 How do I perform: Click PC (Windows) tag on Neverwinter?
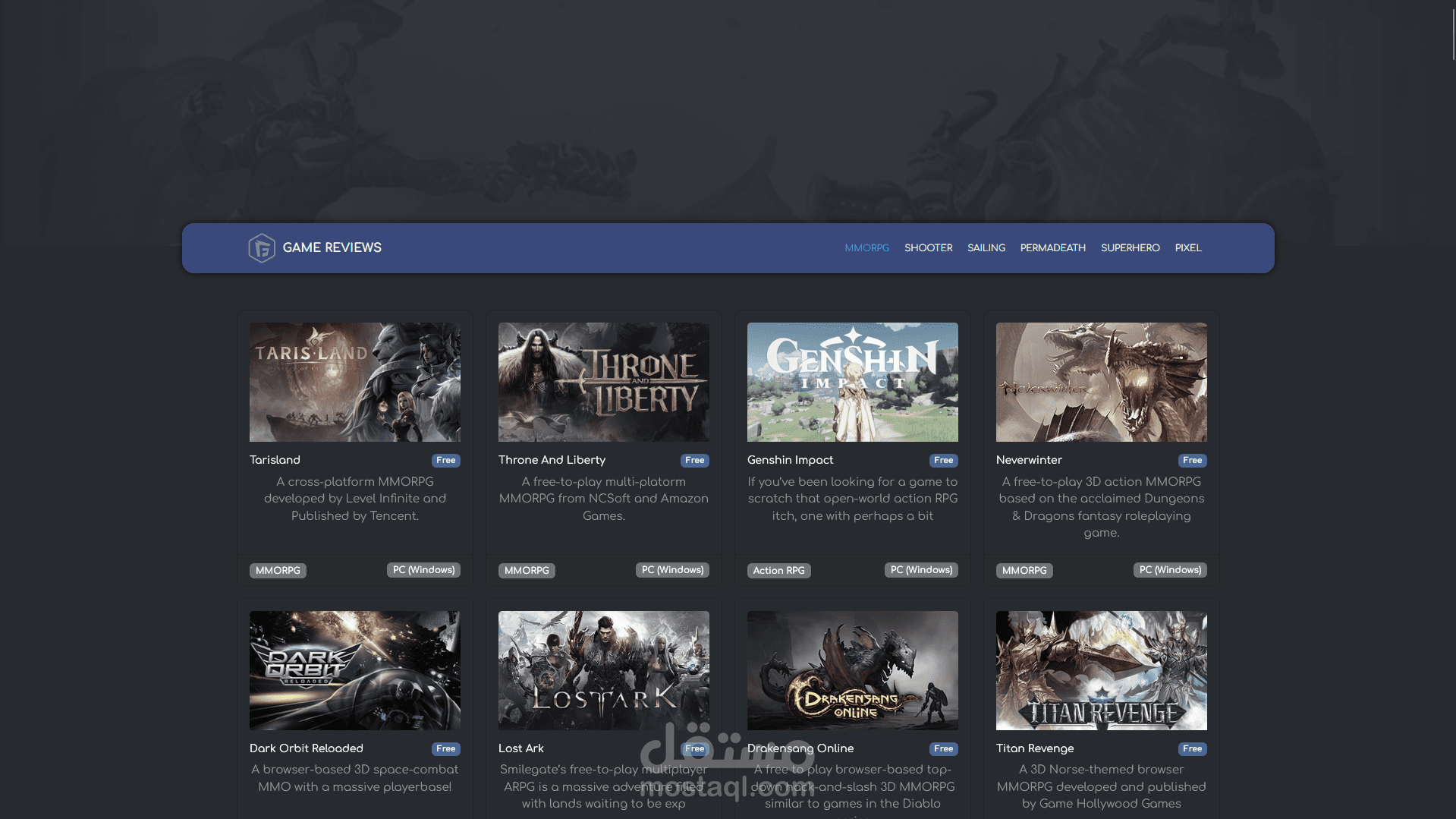coord(1170,570)
